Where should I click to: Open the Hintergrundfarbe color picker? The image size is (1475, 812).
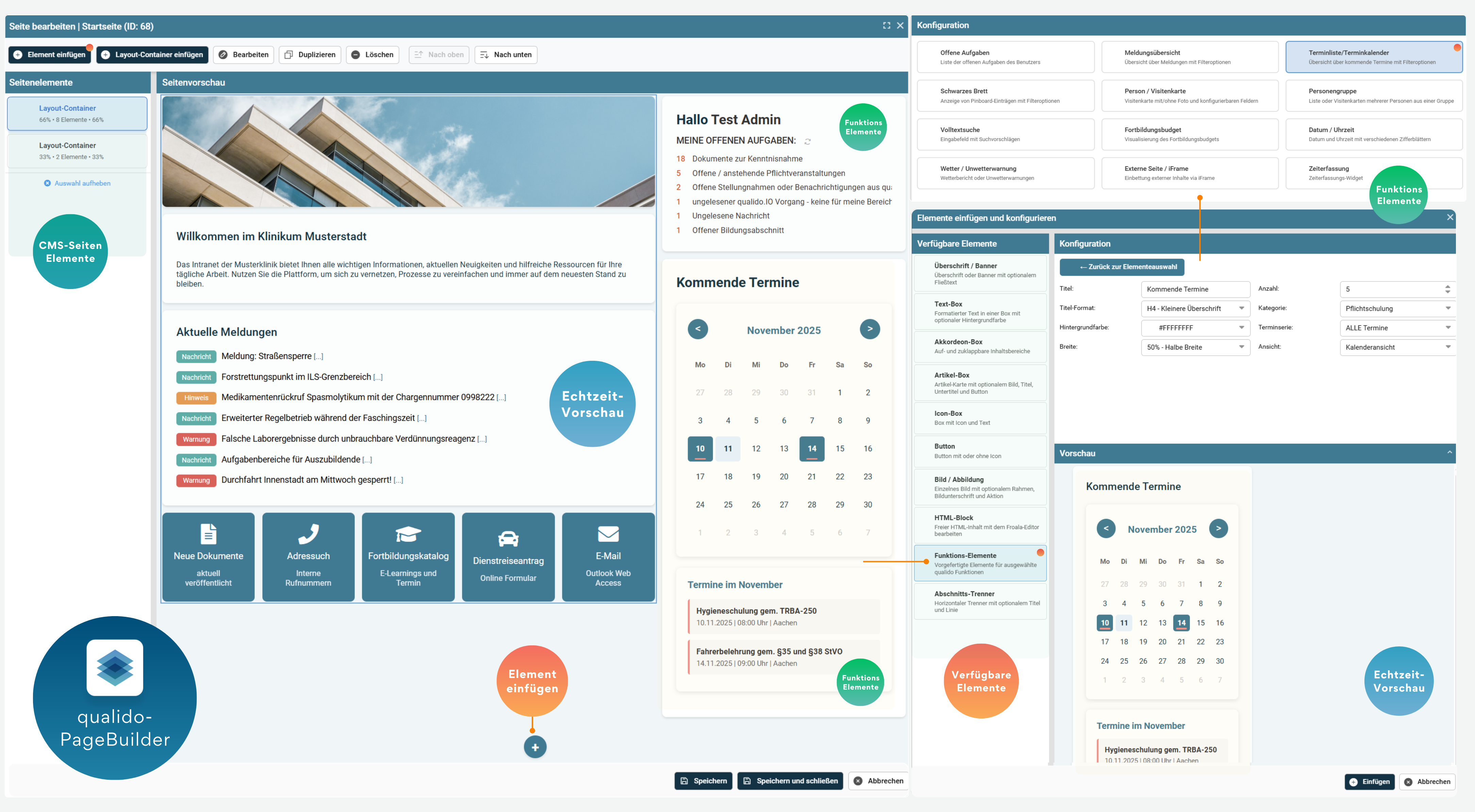pyautogui.click(x=1195, y=328)
